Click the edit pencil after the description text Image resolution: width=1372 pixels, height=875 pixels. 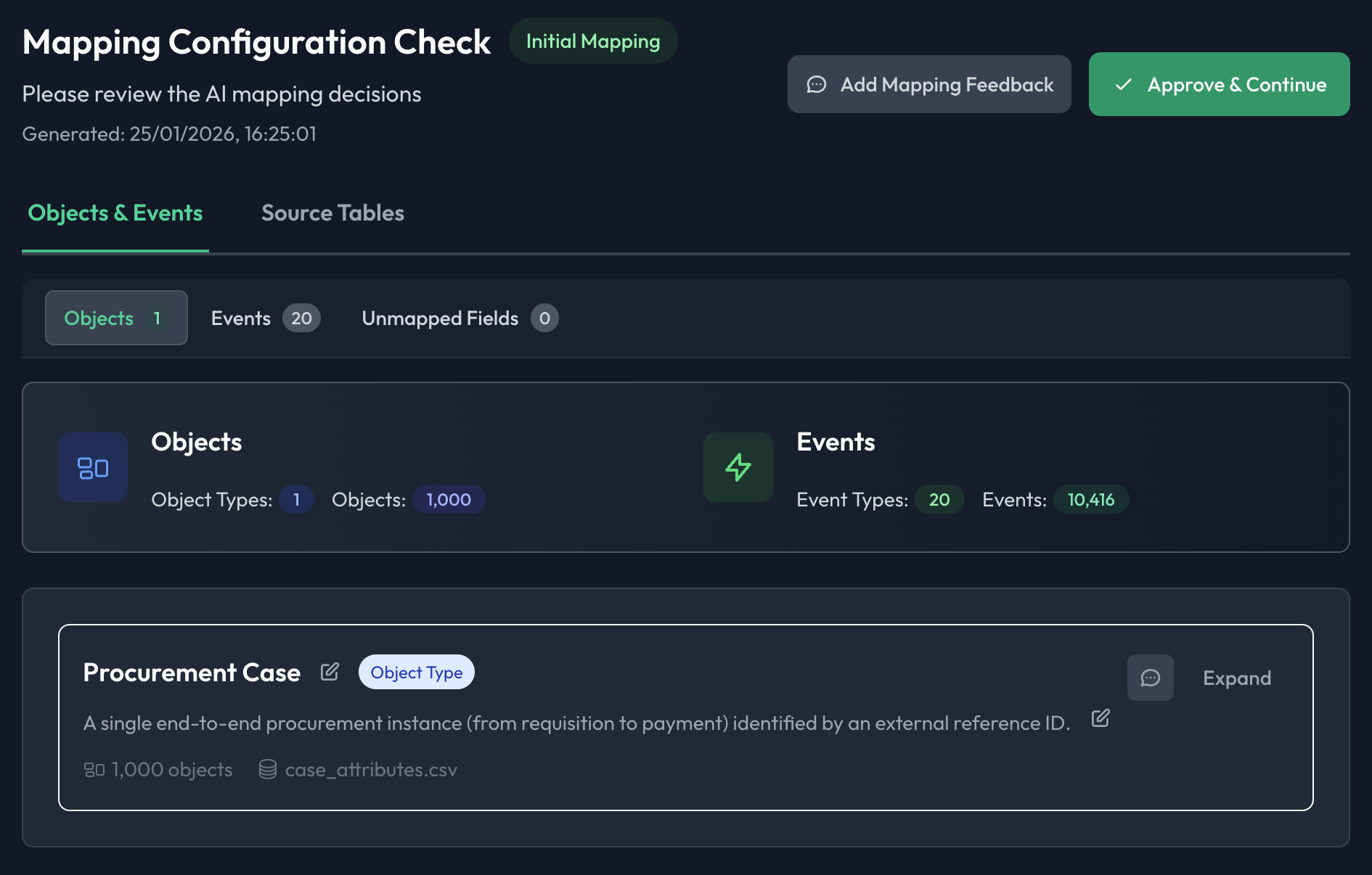tap(1101, 718)
